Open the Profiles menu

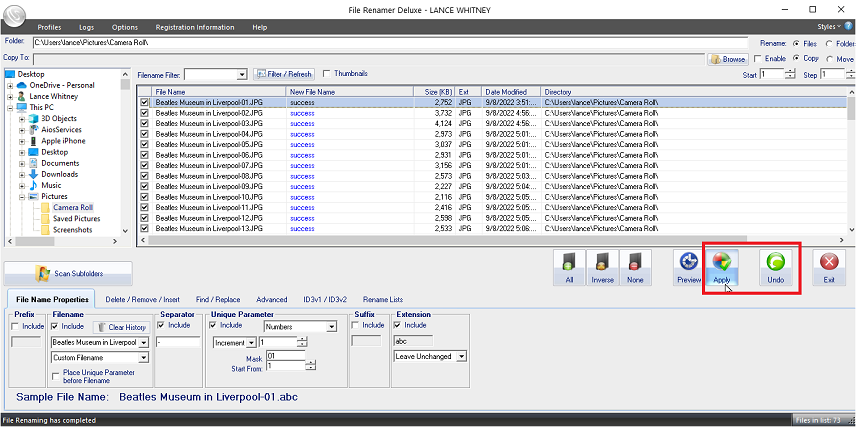(49, 27)
